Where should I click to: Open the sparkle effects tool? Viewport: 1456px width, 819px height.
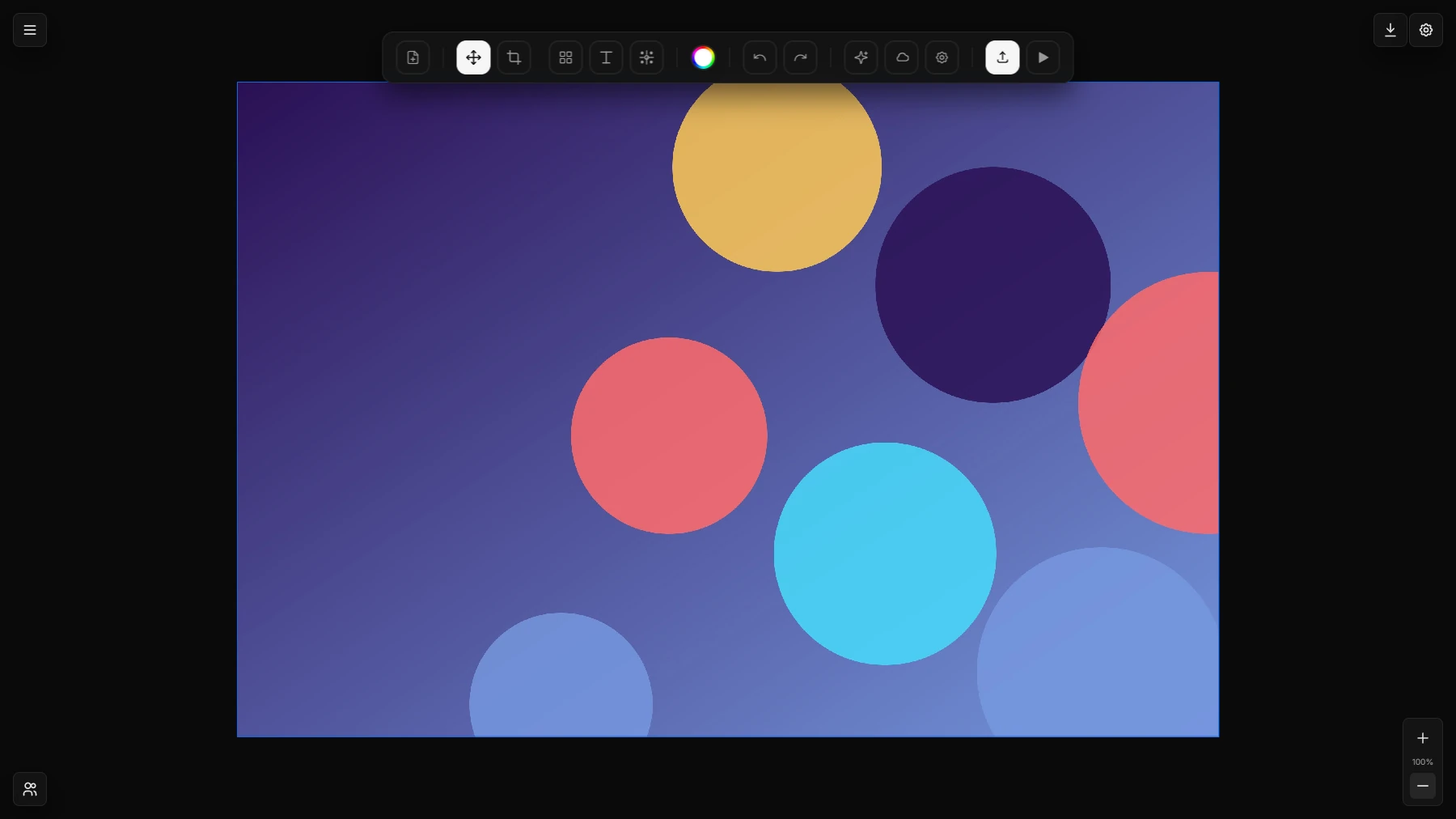click(646, 57)
